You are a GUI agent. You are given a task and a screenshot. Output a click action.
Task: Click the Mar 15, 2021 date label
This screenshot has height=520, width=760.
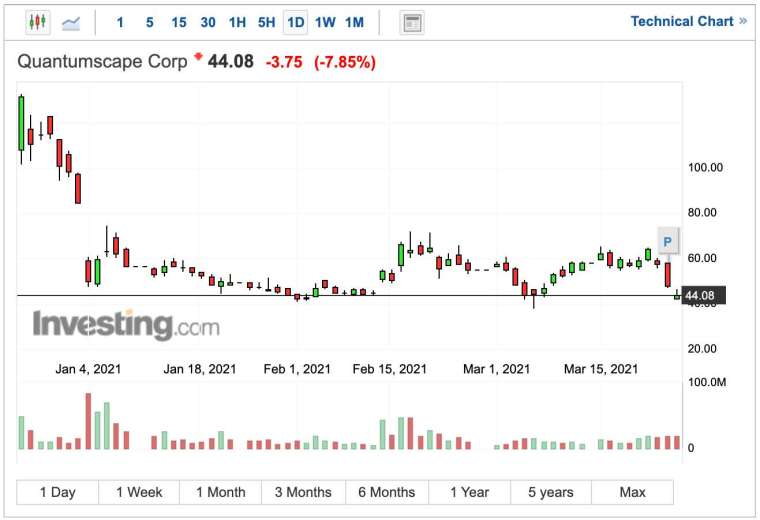tap(601, 369)
